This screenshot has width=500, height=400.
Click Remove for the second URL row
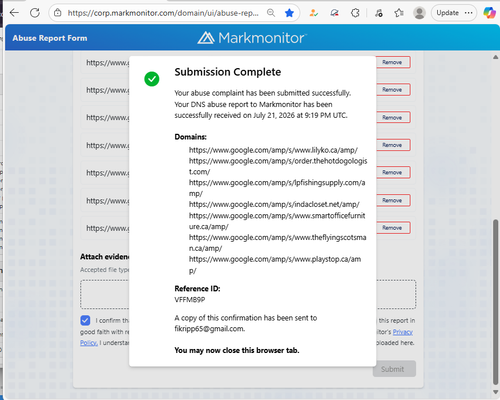392,90
